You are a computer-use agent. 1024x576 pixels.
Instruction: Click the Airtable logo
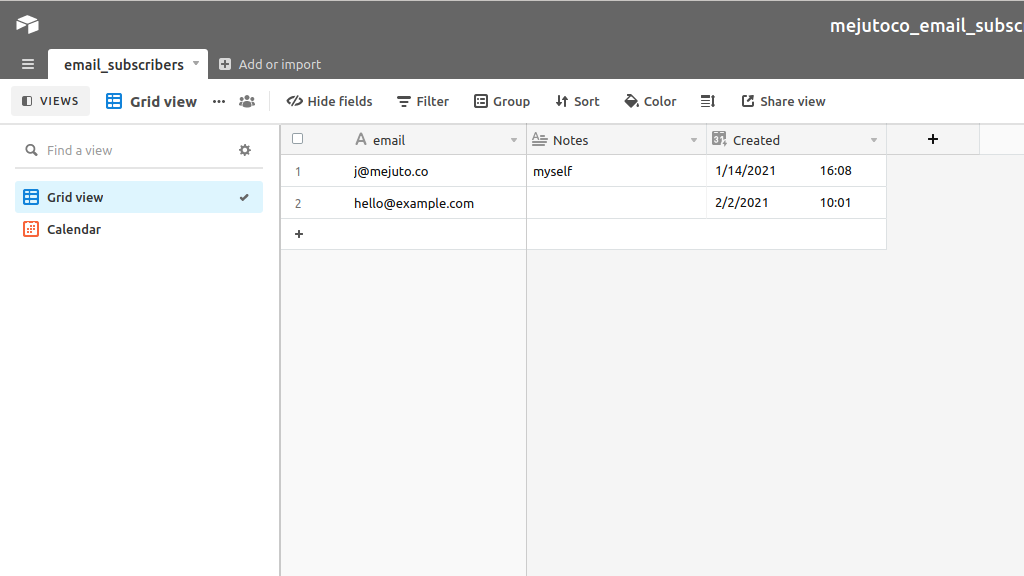(x=26, y=23)
